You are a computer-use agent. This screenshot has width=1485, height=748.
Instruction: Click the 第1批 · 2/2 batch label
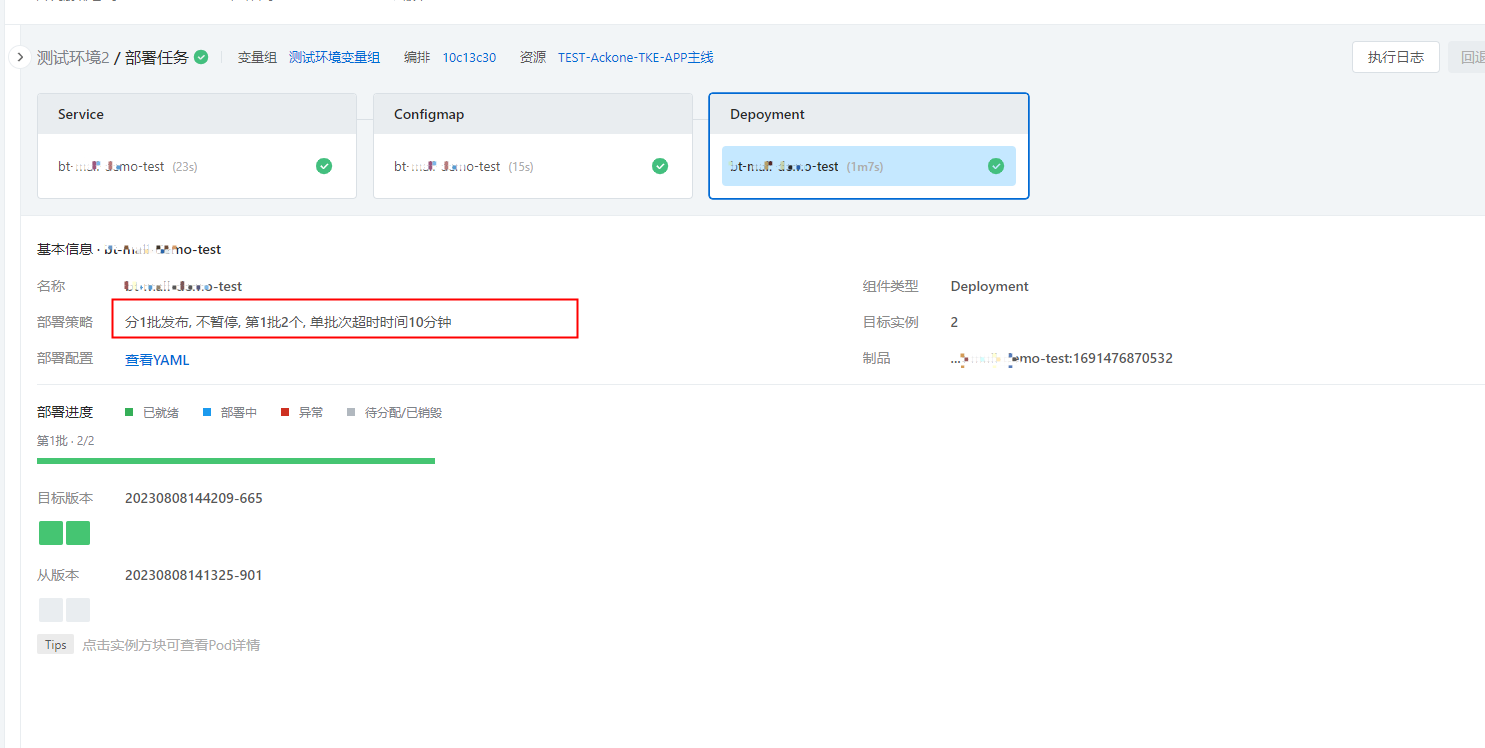click(66, 440)
